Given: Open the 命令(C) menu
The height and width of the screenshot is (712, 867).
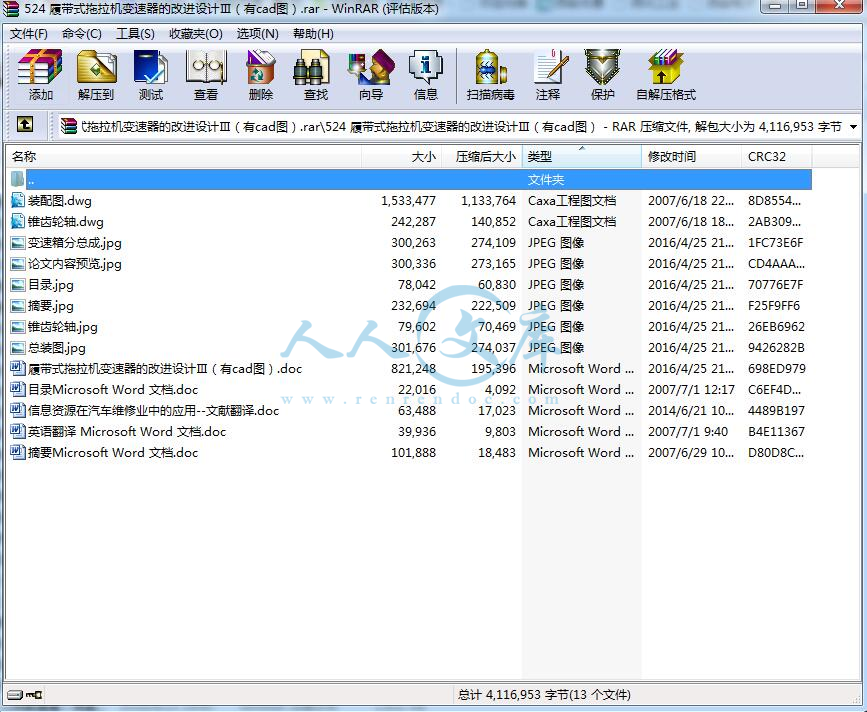Looking at the screenshot, I should (82, 34).
